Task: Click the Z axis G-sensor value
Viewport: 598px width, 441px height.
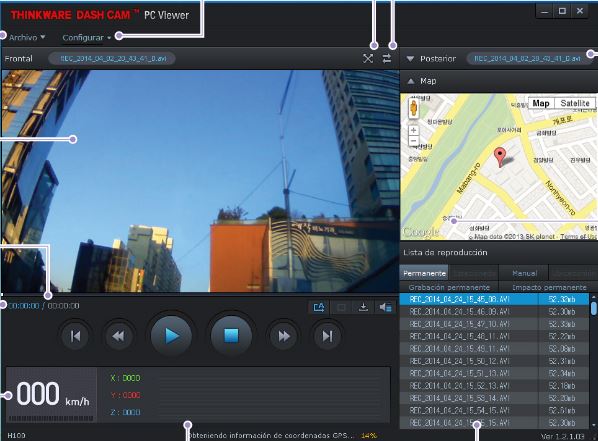Action: tap(125, 412)
